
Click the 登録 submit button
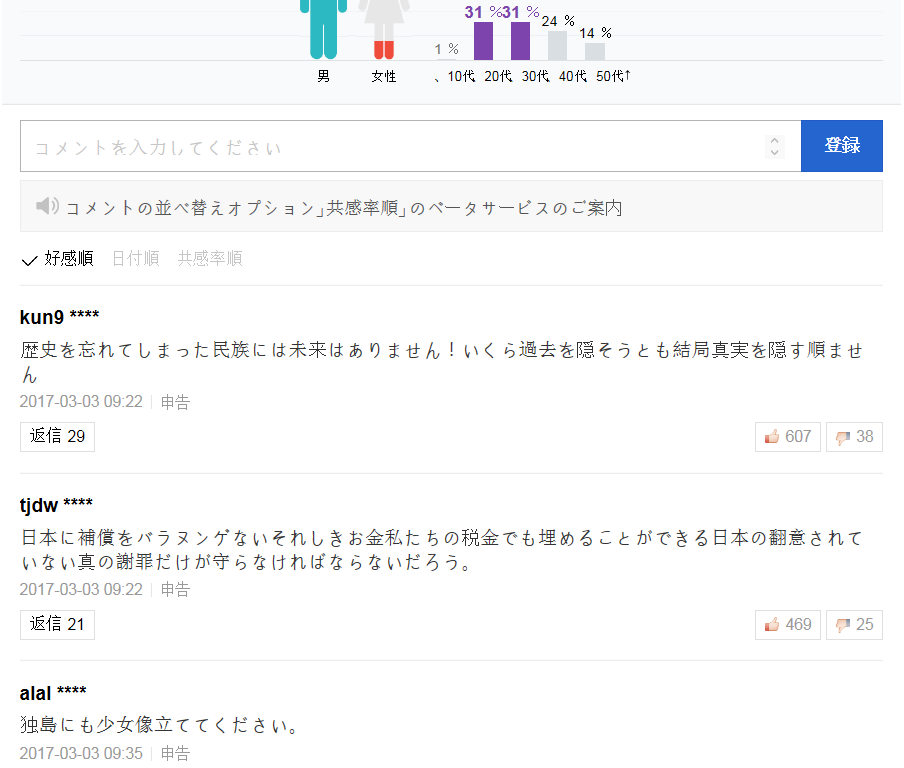841,146
